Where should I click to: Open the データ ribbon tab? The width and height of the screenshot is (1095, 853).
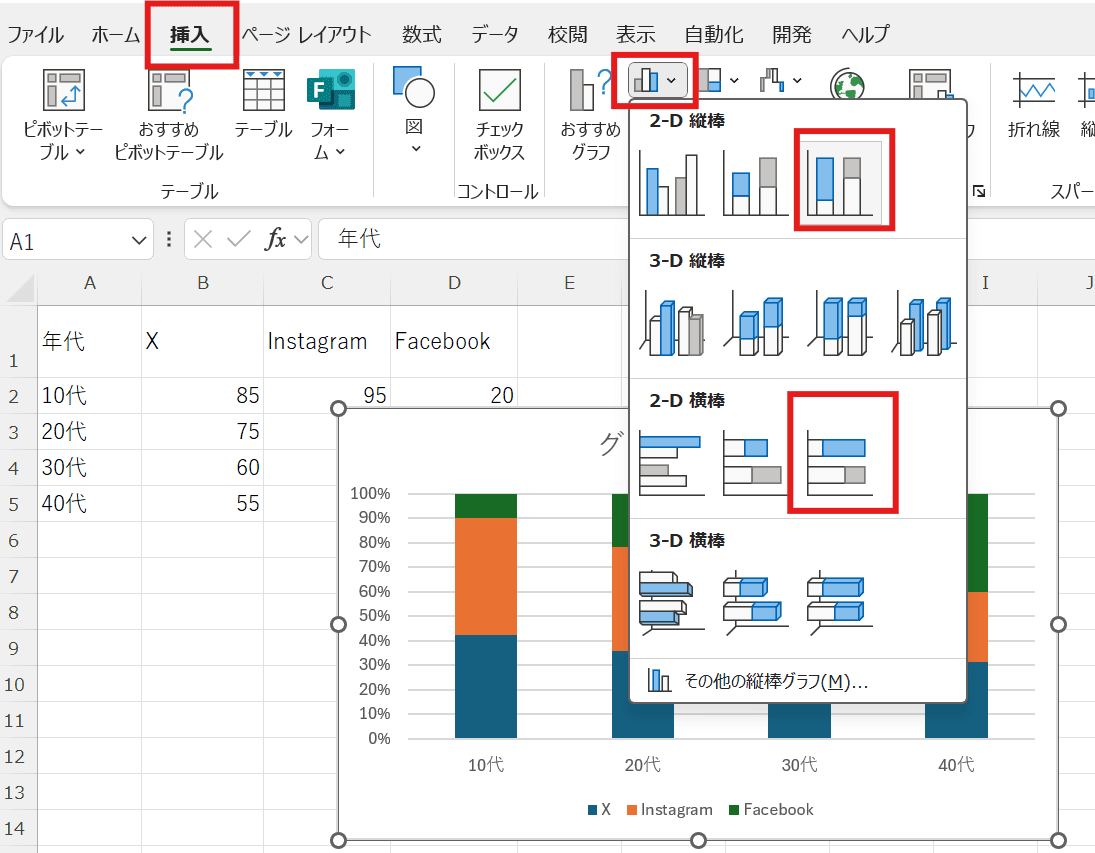point(495,35)
